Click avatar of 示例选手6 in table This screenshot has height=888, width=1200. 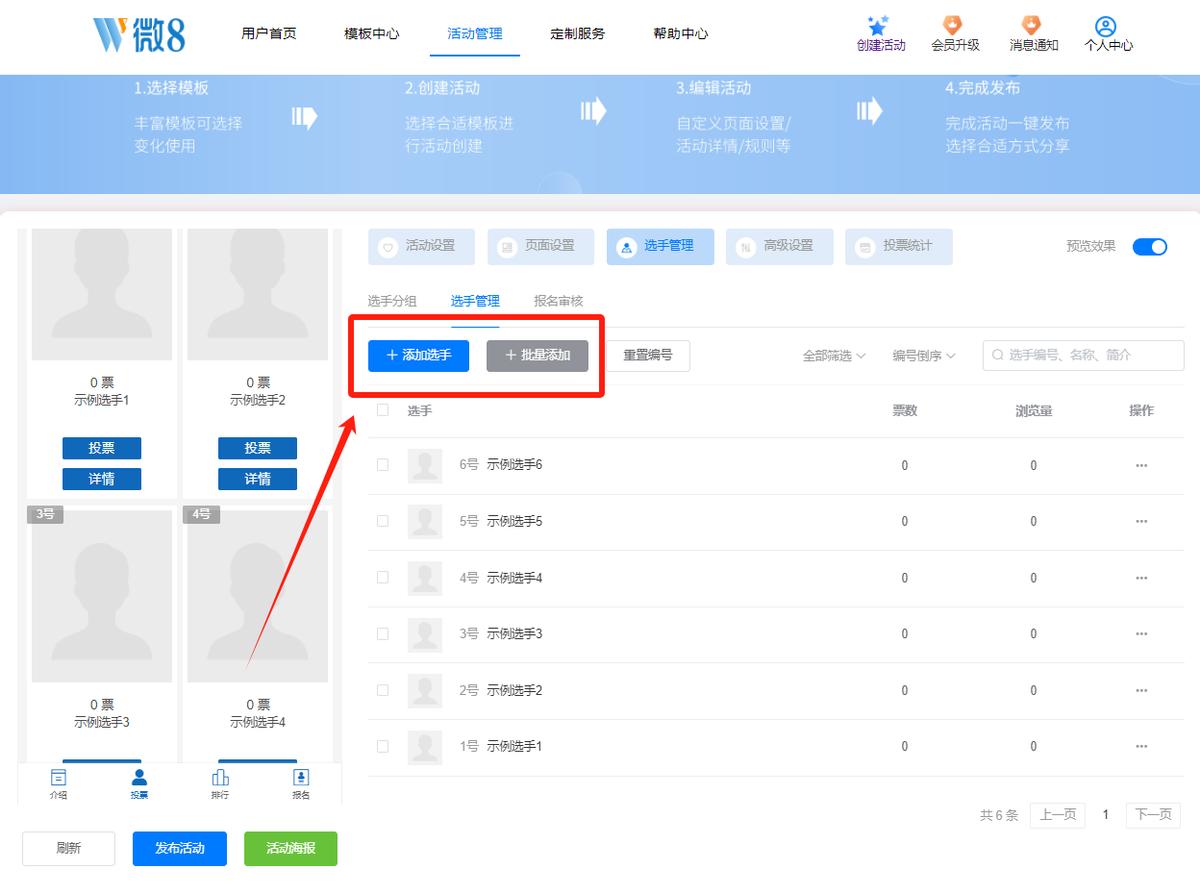click(425, 465)
